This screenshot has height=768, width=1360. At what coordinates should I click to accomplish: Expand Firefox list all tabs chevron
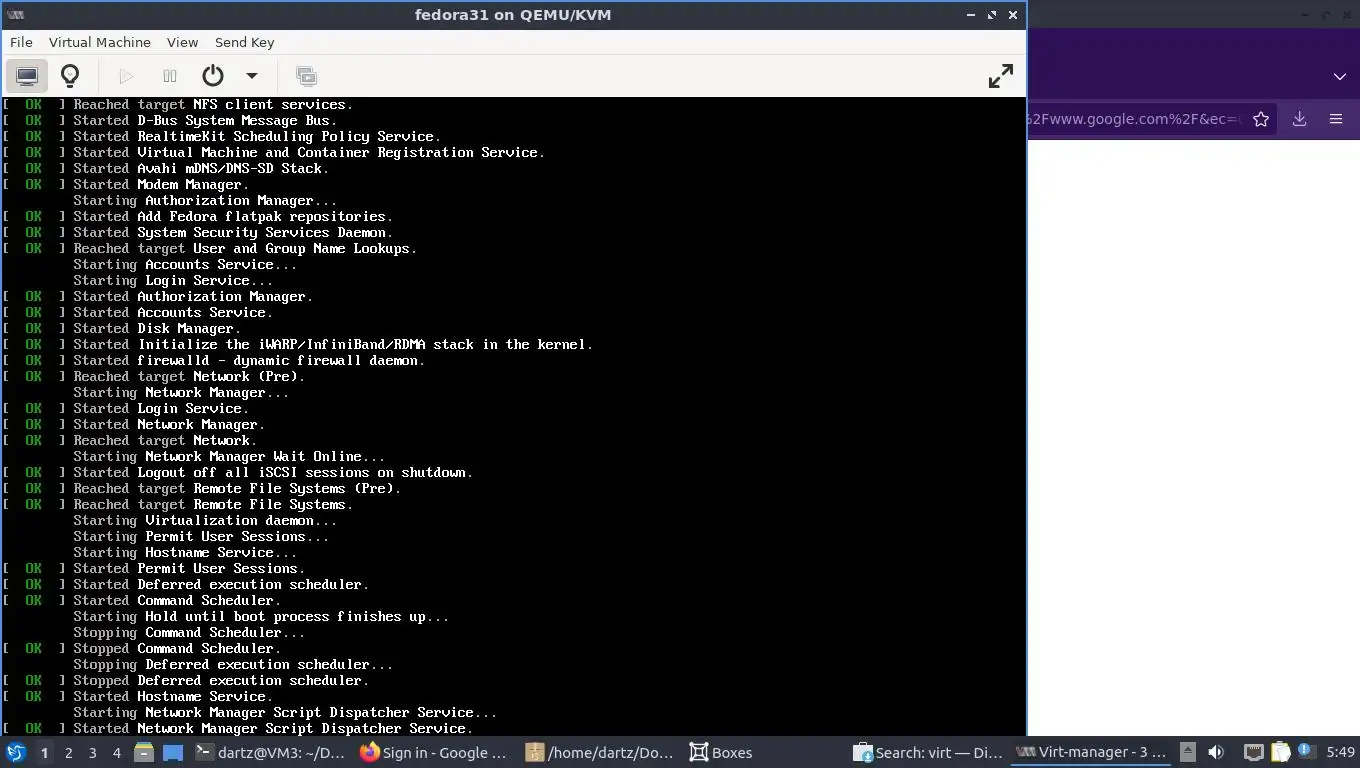1340,76
